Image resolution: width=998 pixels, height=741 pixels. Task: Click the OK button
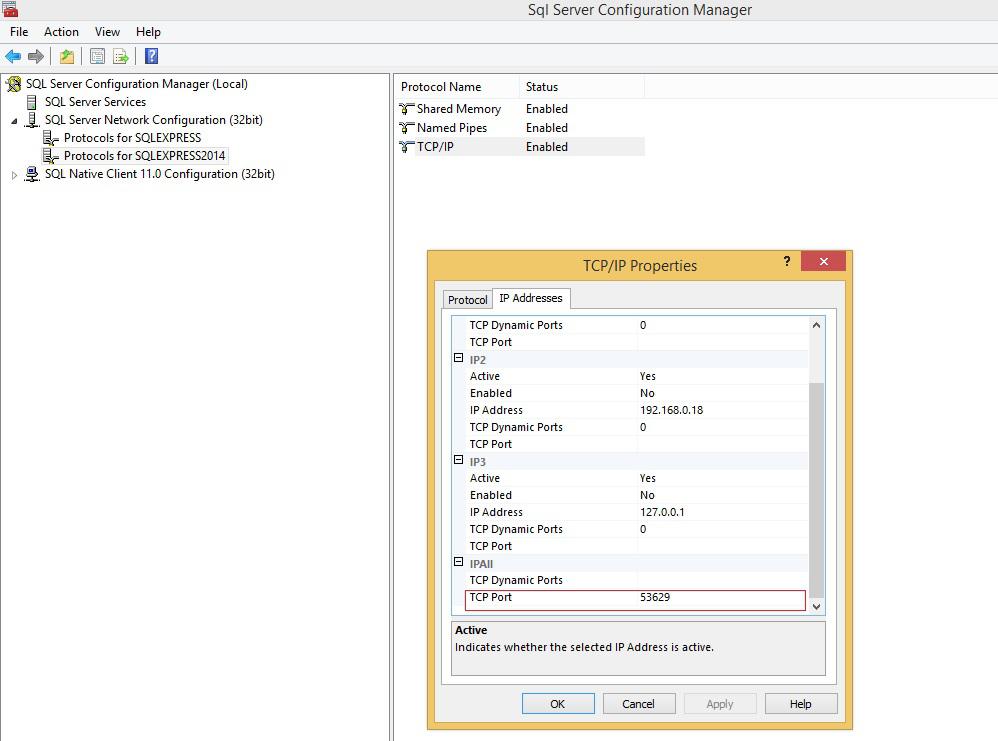[558, 703]
